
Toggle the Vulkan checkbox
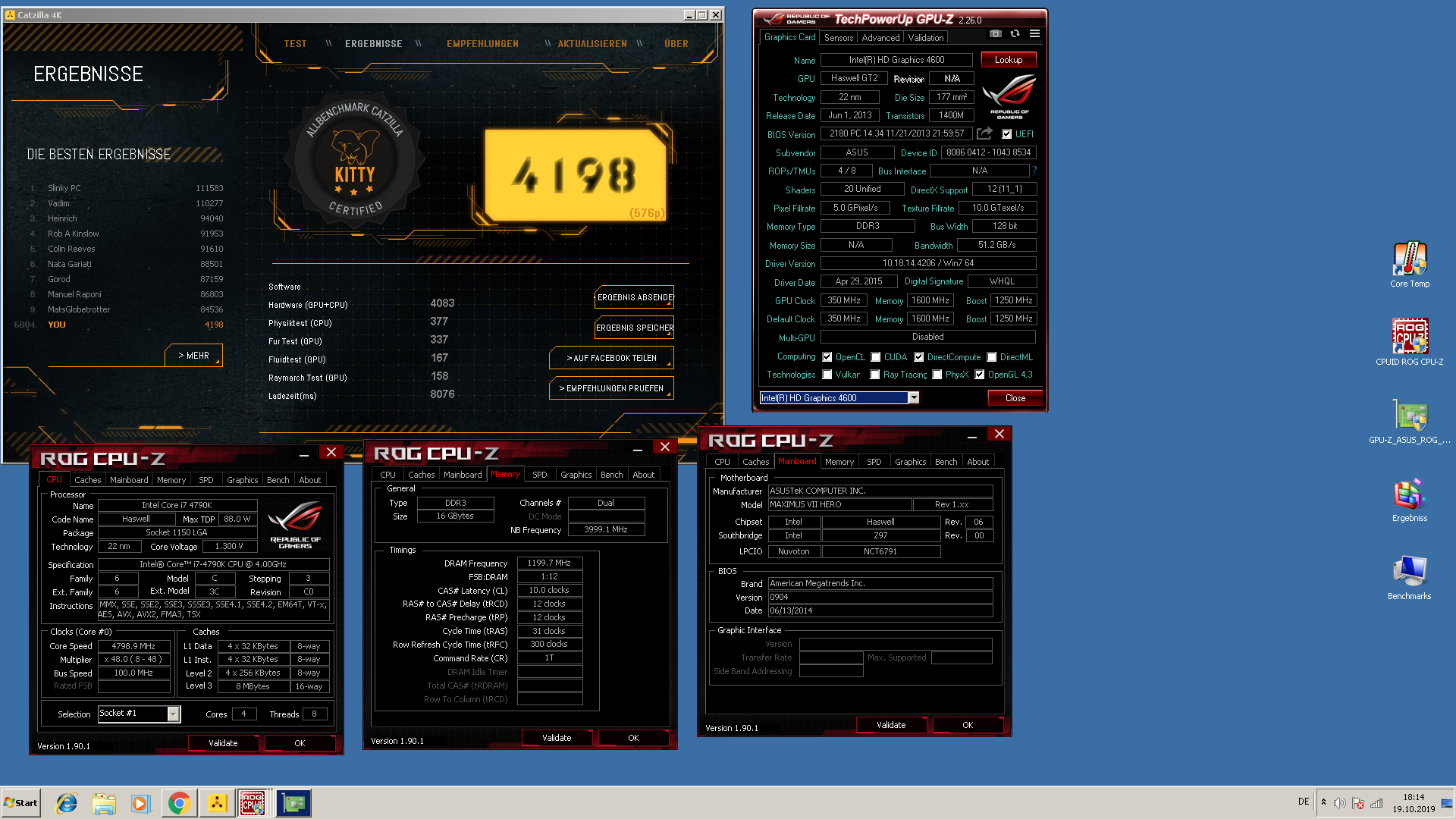827,375
